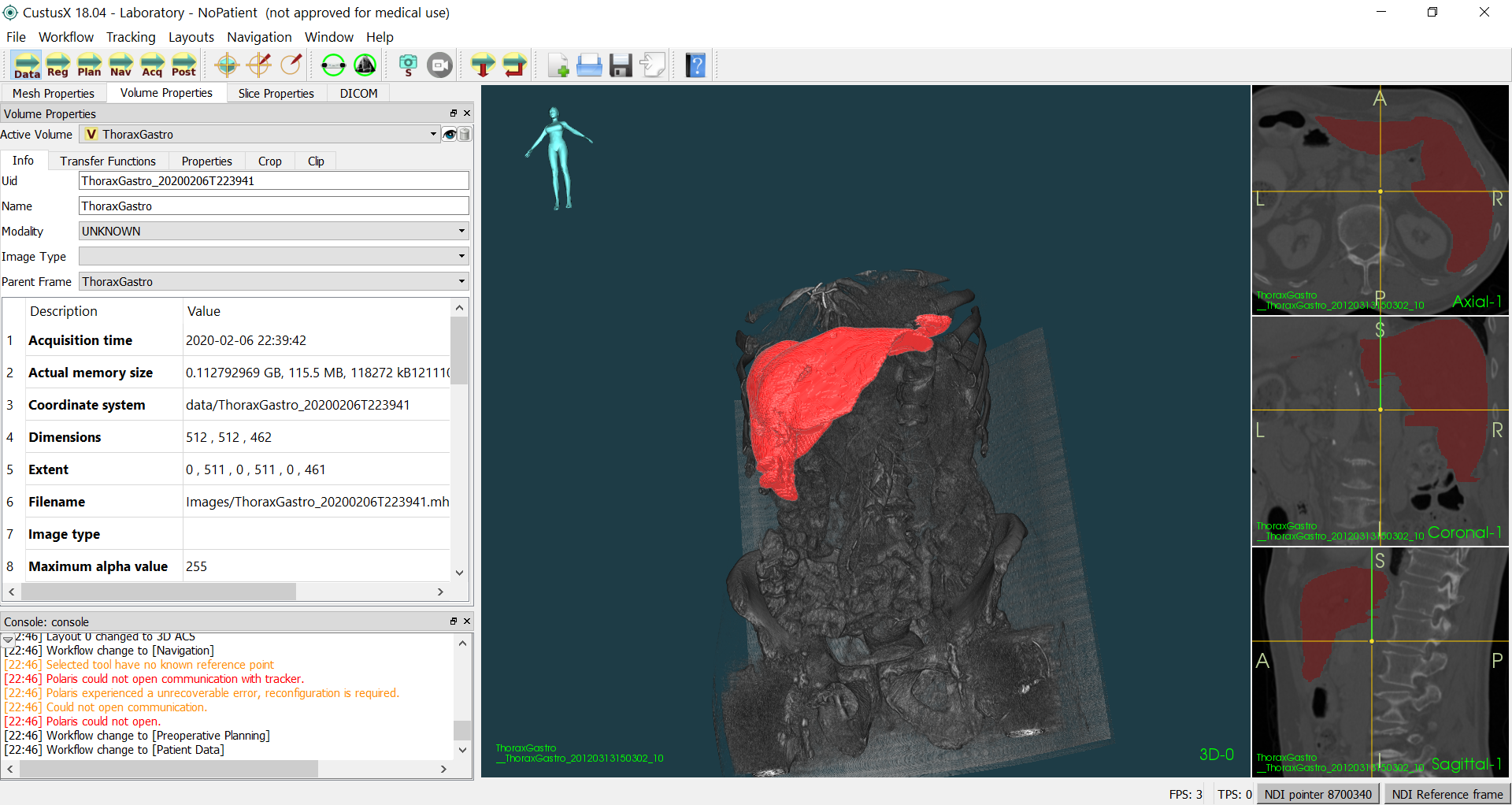This screenshot has height=805, width=1512.
Task: Click the center image crosshair icon
Action: tap(227, 65)
